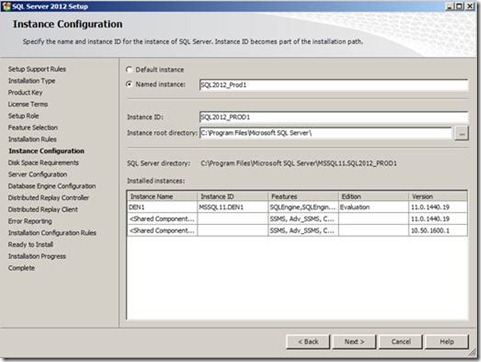Click Server Configuration in the steps list

coord(38,174)
